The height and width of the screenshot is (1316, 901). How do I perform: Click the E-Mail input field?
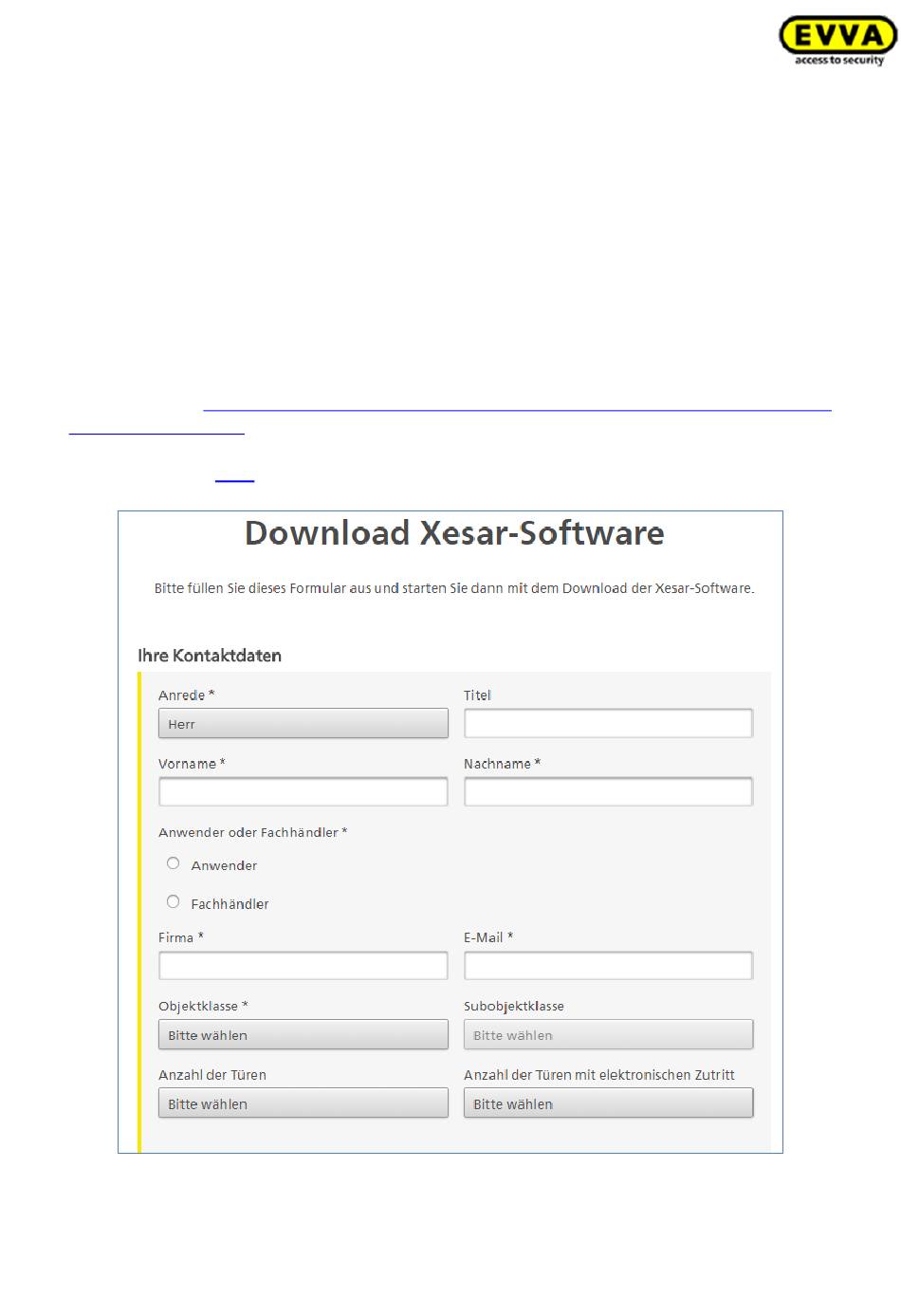(608, 966)
